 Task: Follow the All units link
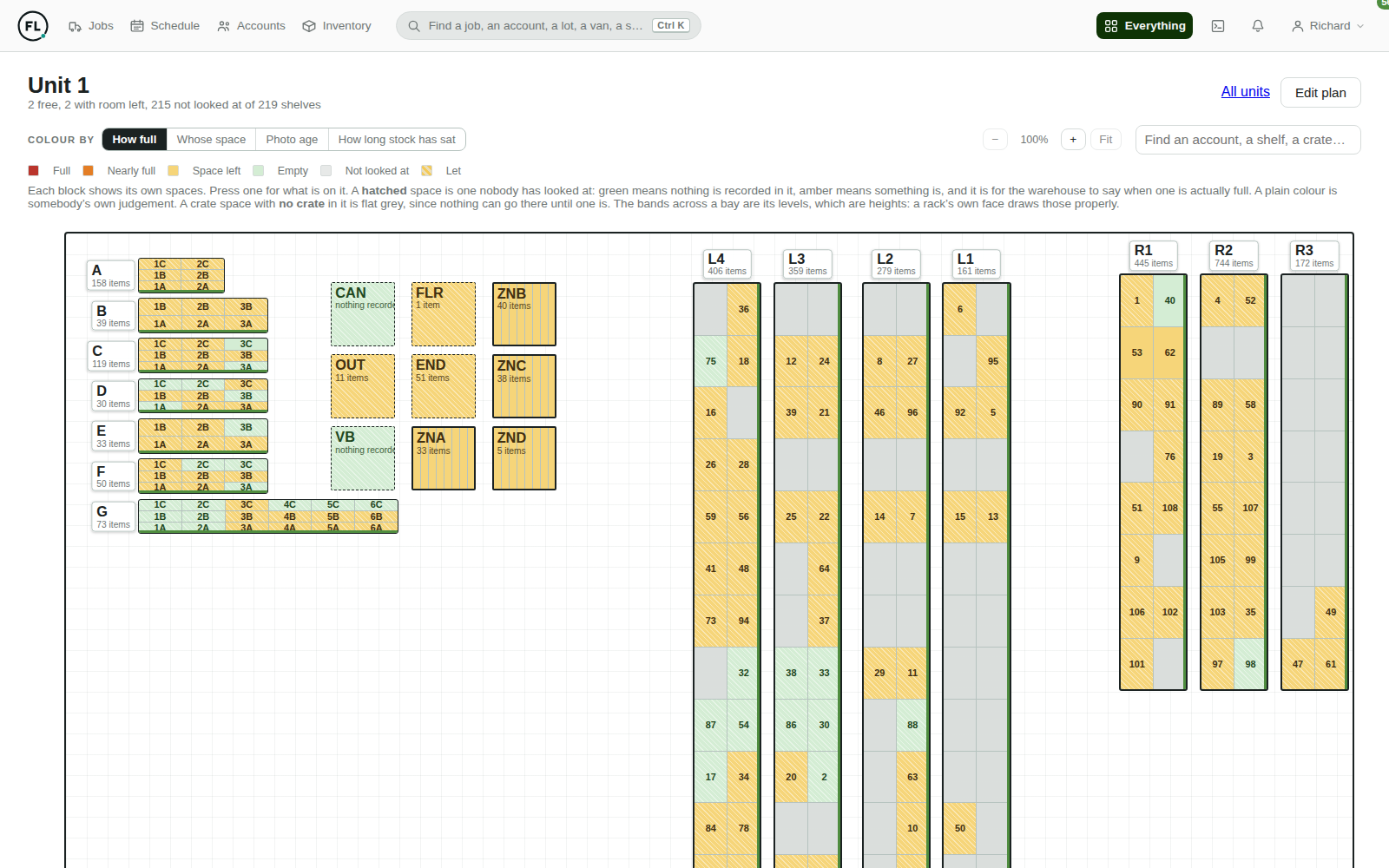[x=1245, y=92]
